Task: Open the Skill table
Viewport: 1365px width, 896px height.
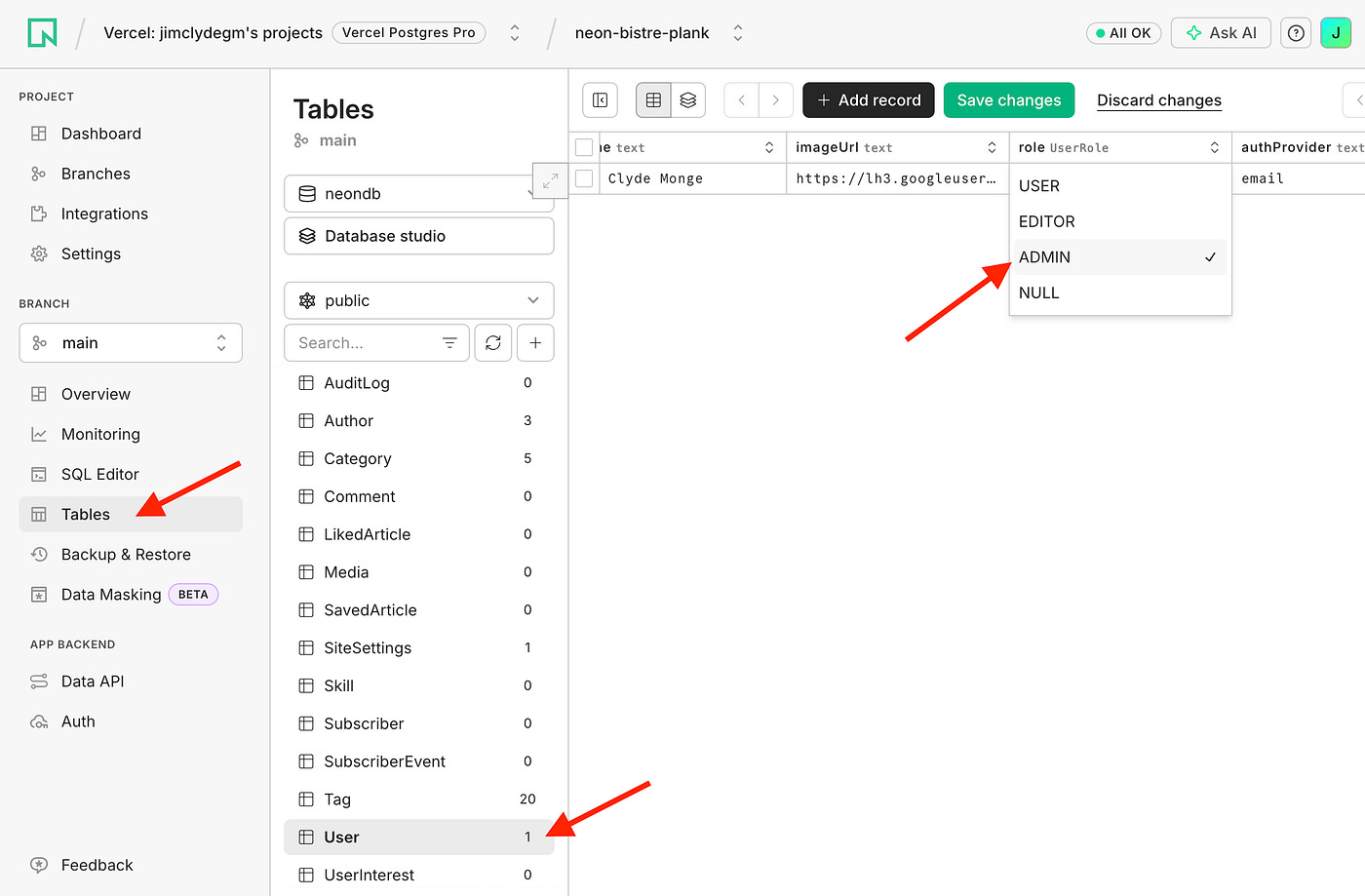Action: pyautogui.click(x=419, y=685)
